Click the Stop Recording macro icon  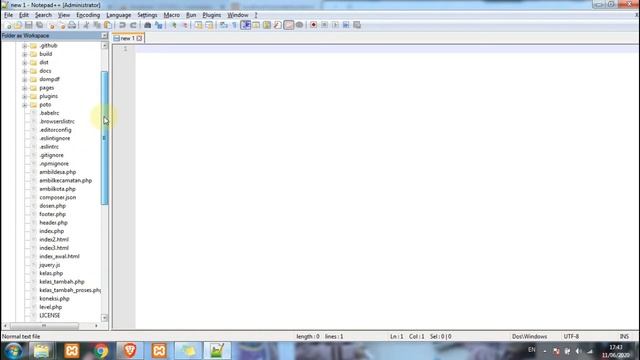324,25
